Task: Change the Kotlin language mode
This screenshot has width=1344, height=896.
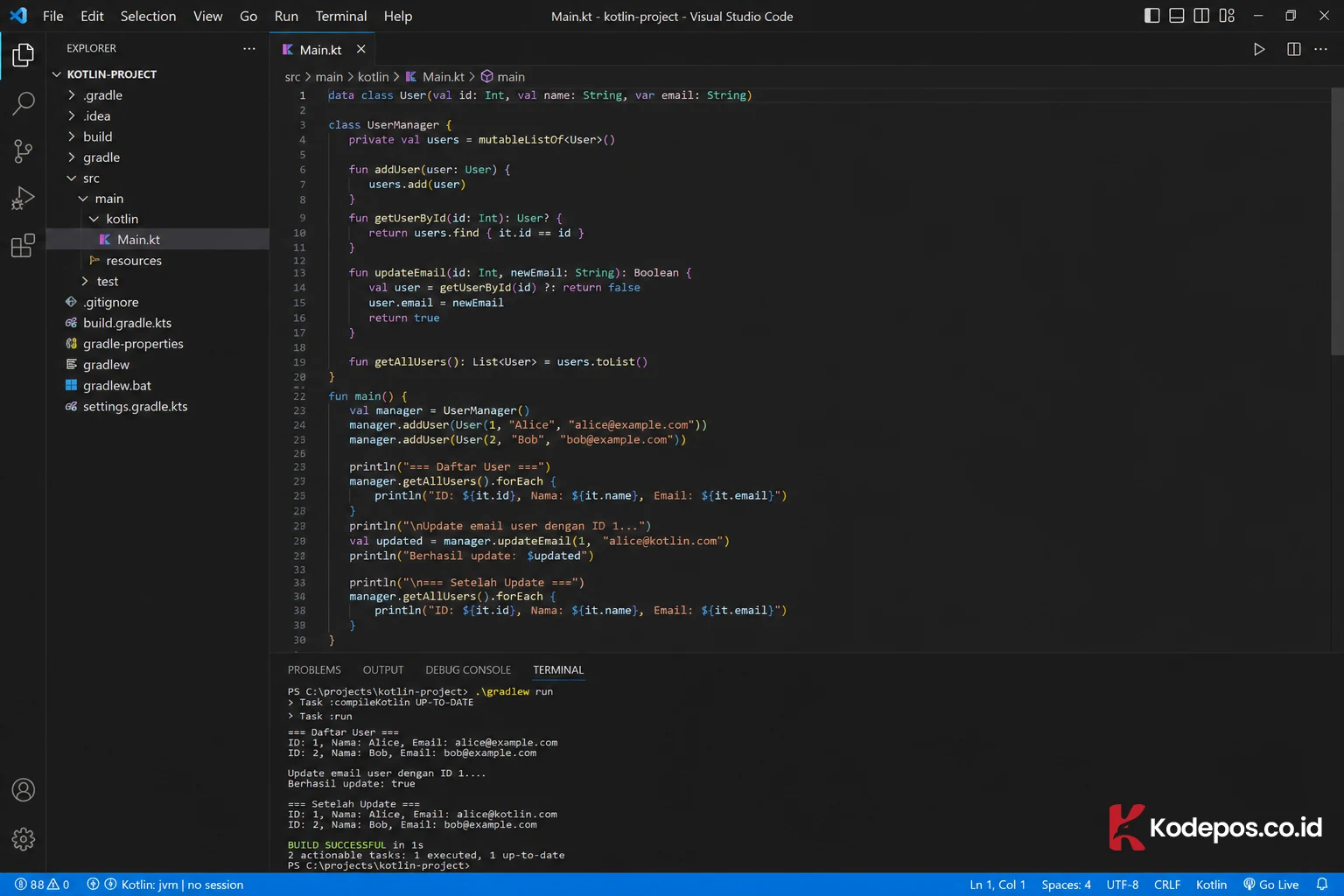Action: coord(1211,885)
